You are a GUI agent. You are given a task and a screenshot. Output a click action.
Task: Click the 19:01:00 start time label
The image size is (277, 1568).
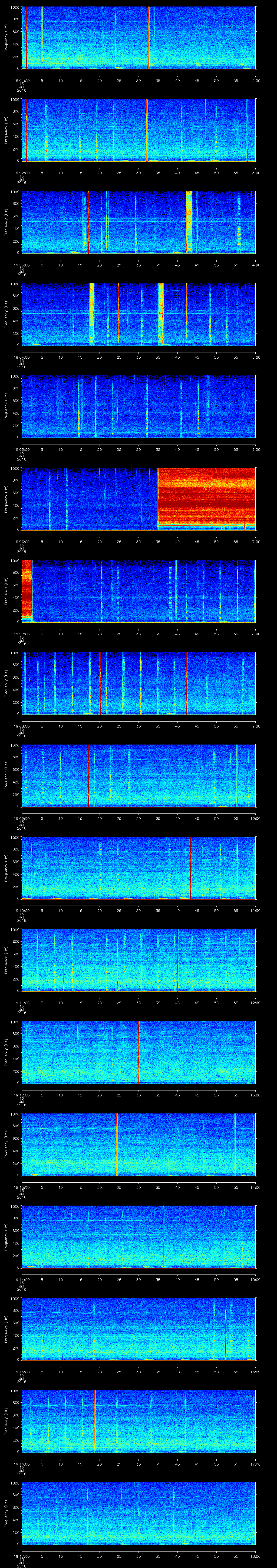point(21,80)
